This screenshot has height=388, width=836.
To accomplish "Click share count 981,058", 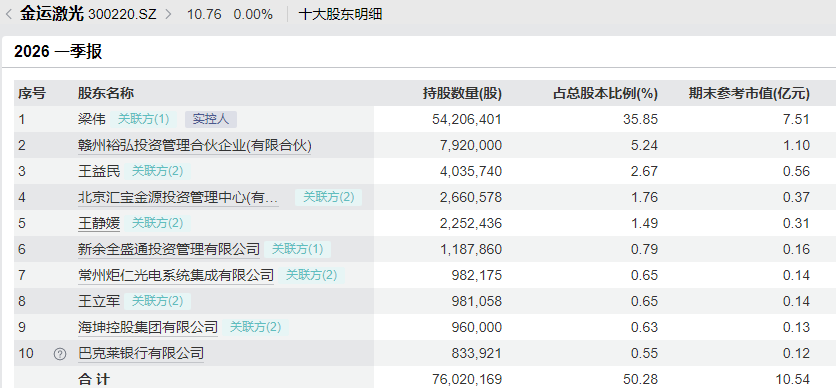I will (478, 302).
